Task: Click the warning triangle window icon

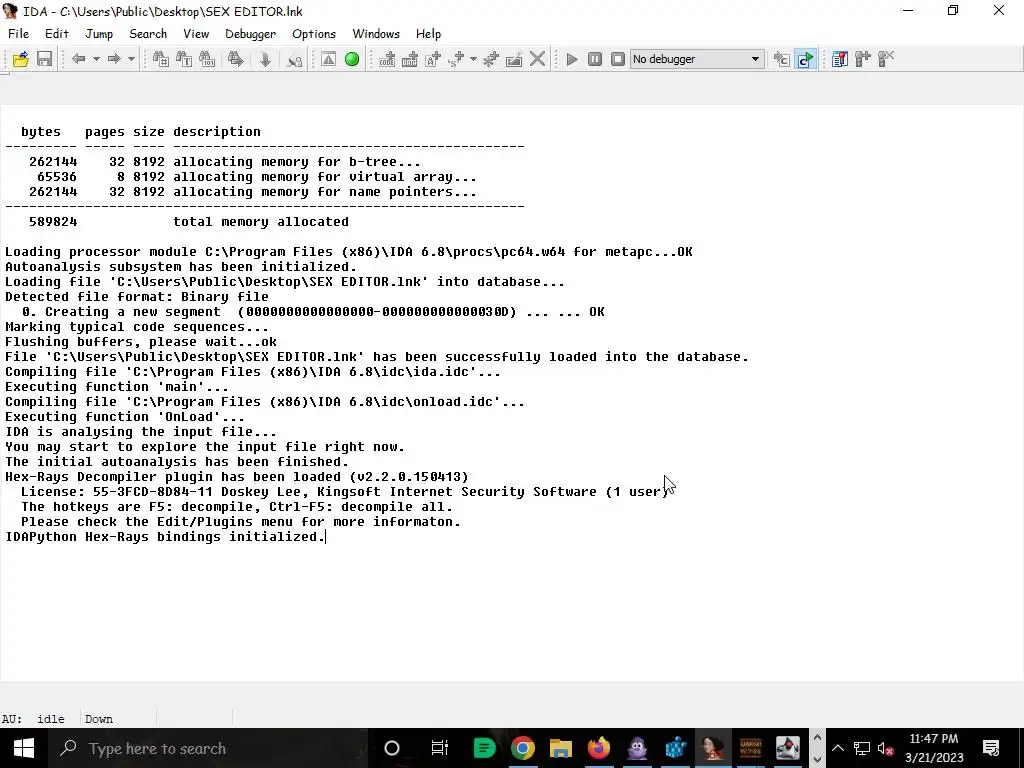Action: pos(328,59)
